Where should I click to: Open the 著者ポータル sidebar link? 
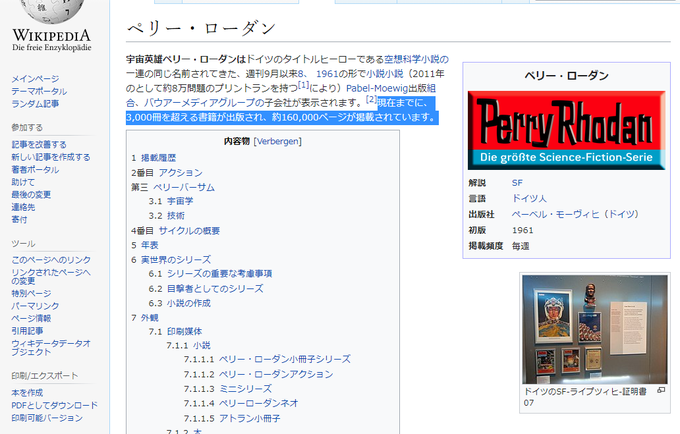(36, 170)
